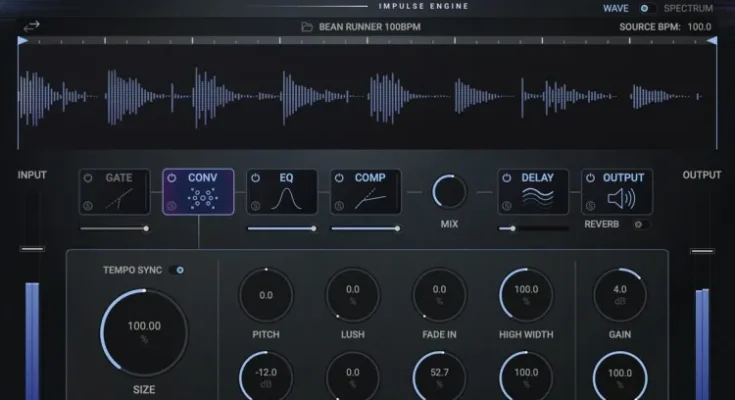Click the folder icon beside Bean Runner 100BPM
Viewport: 735px width, 400px height.
pyautogui.click(x=307, y=26)
